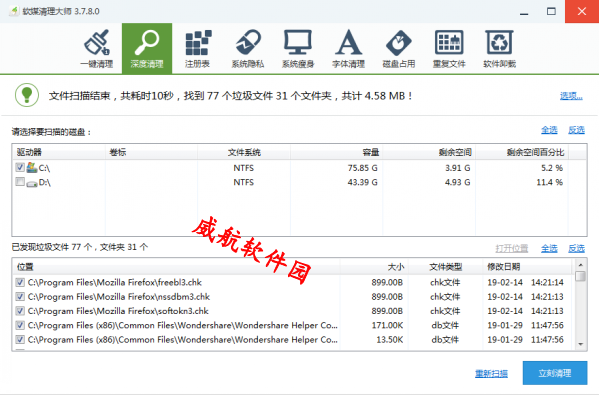
Task: Click the 重新扫描 rescan link
Action: tap(491, 373)
